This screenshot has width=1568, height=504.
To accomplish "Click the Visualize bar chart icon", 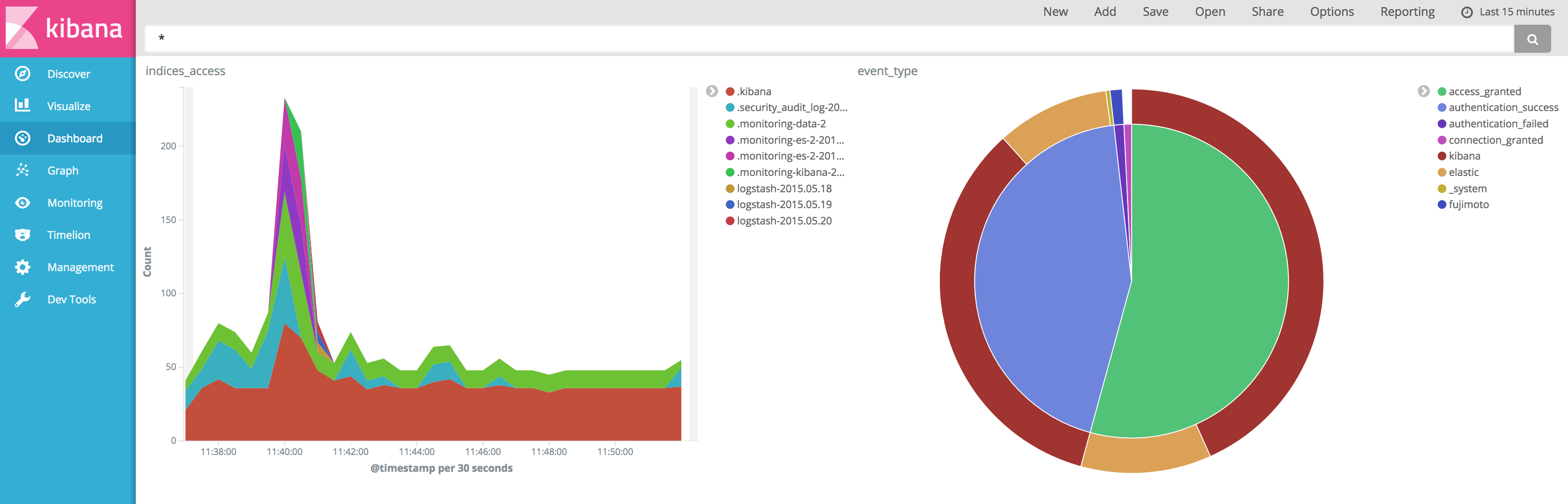I will 22,105.
